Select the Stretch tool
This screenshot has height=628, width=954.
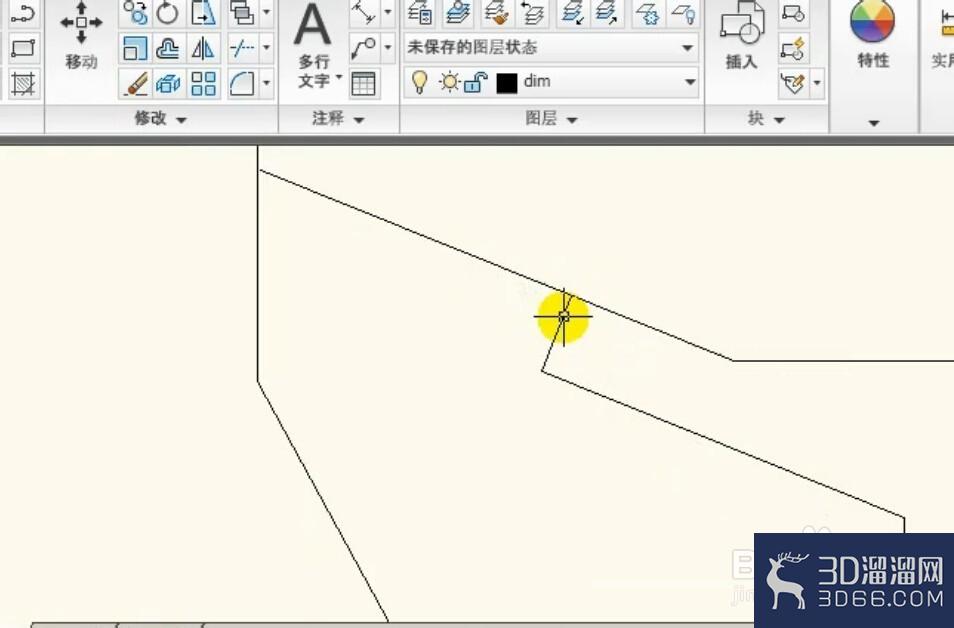[x=203, y=12]
